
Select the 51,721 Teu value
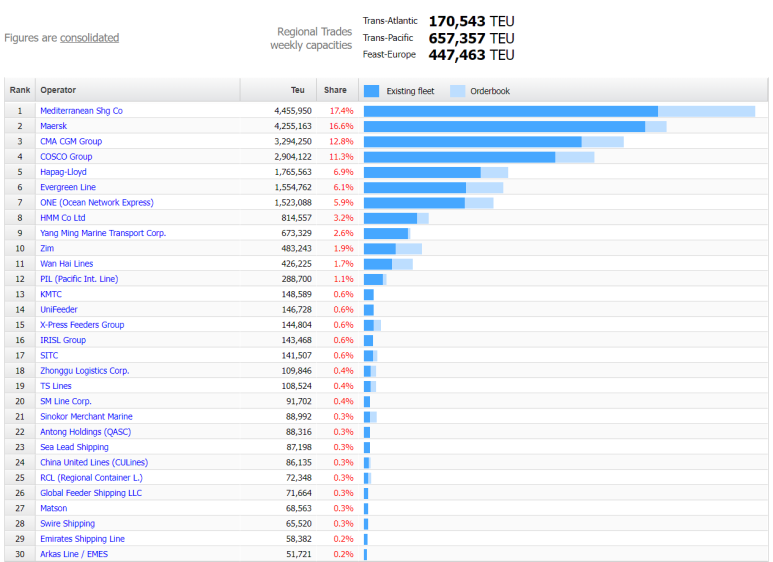[x=299, y=554]
